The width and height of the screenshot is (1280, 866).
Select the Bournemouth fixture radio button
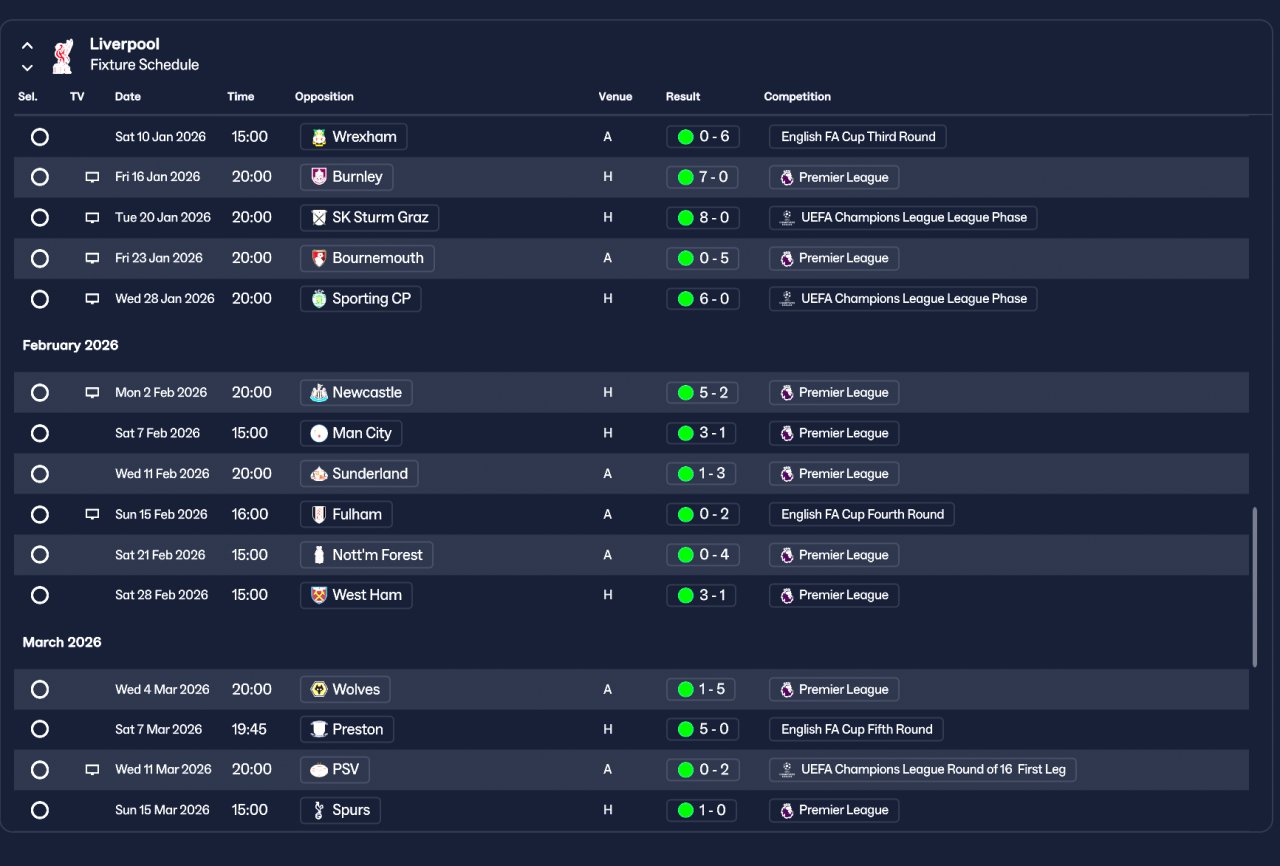pyautogui.click(x=40, y=258)
